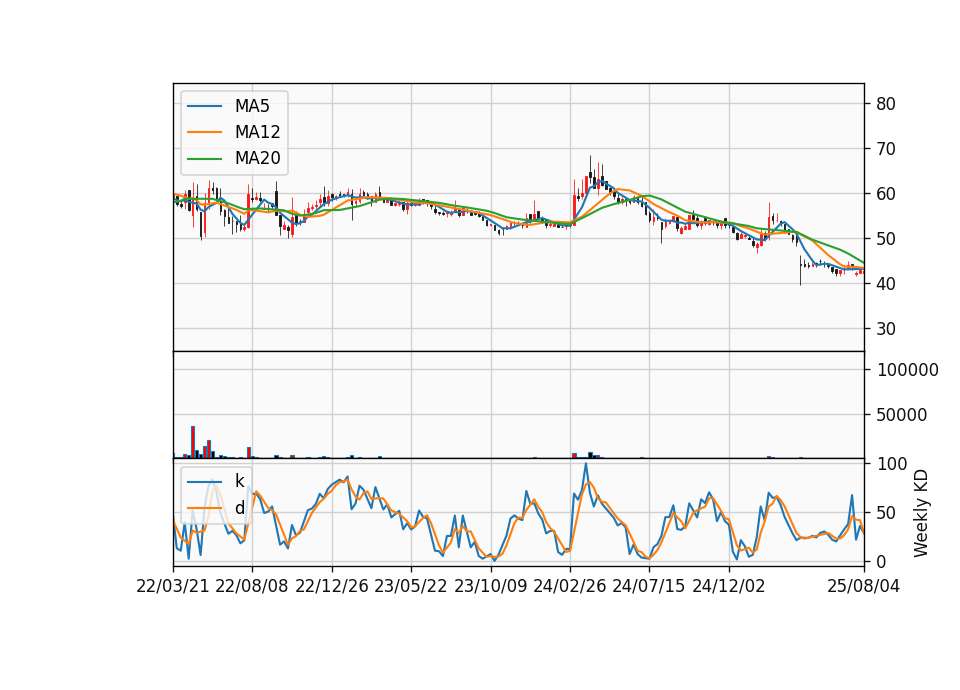Click the price axis value 30
The width and height of the screenshot is (960, 690).
point(885,329)
